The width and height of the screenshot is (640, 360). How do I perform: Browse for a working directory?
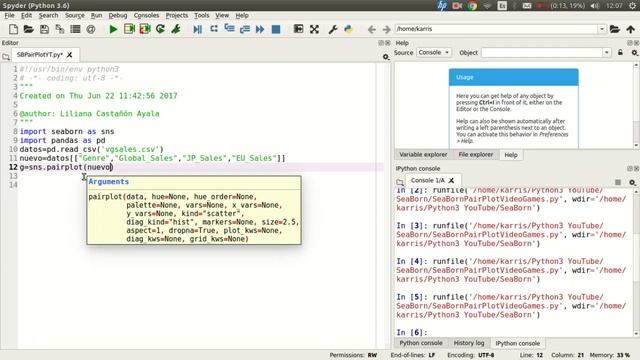tap(615, 29)
